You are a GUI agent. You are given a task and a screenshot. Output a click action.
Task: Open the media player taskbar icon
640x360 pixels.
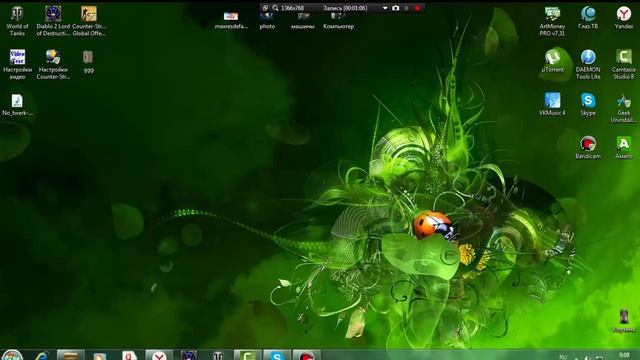(100, 356)
